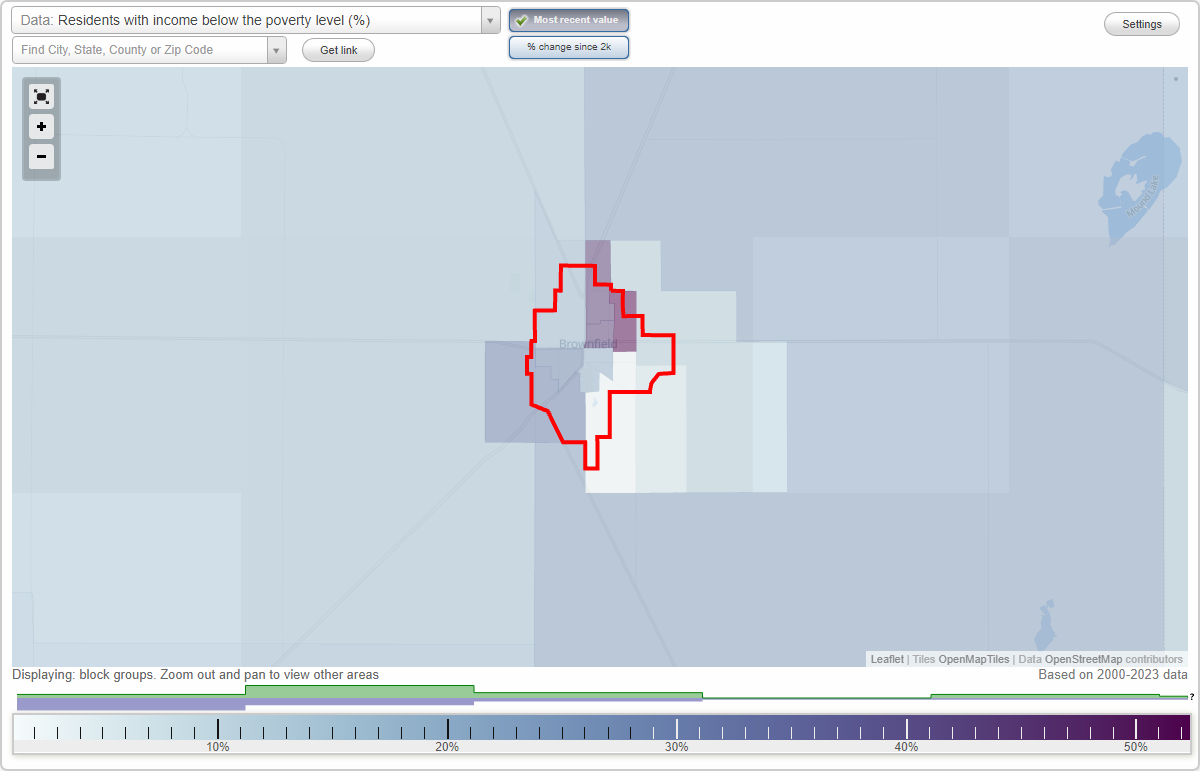Zoom out using the minus icon
Screen dimensions: 1200x771
pyautogui.click(x=41, y=156)
